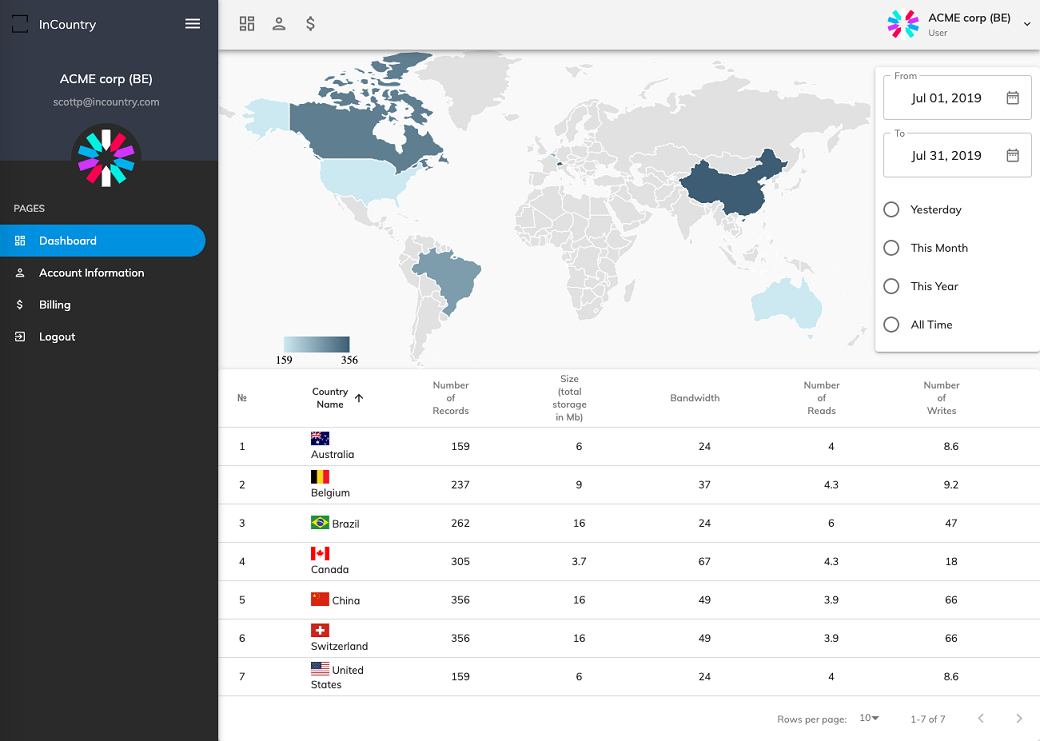
Task: Click the InCountry pinwheel logo
Action: click(106, 157)
